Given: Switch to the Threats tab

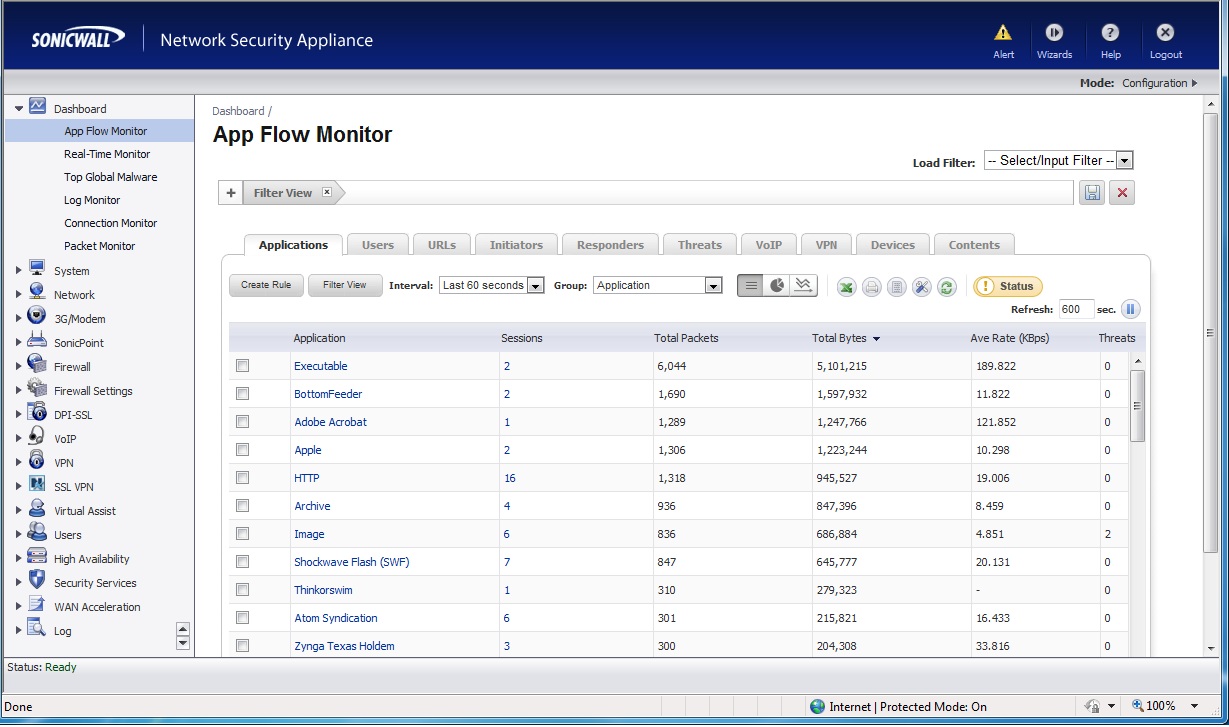Looking at the screenshot, I should point(699,245).
